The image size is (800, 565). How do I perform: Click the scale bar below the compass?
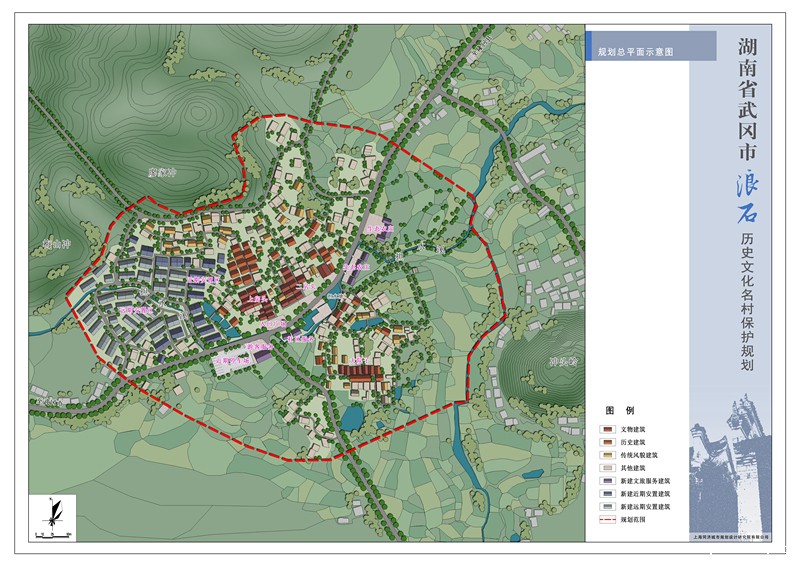[50, 536]
